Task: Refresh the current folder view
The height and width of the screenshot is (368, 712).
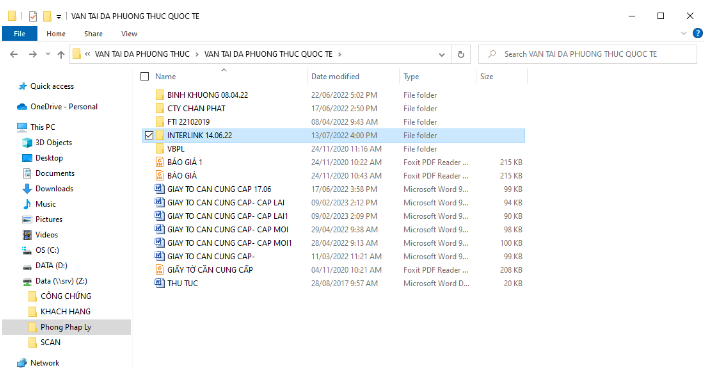Action: (x=461, y=55)
